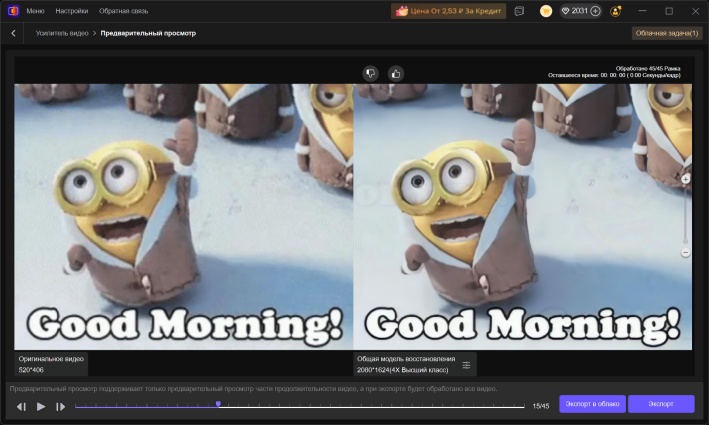Click the Оригинальное видео label
This screenshot has width=709, height=425.
pos(51,359)
